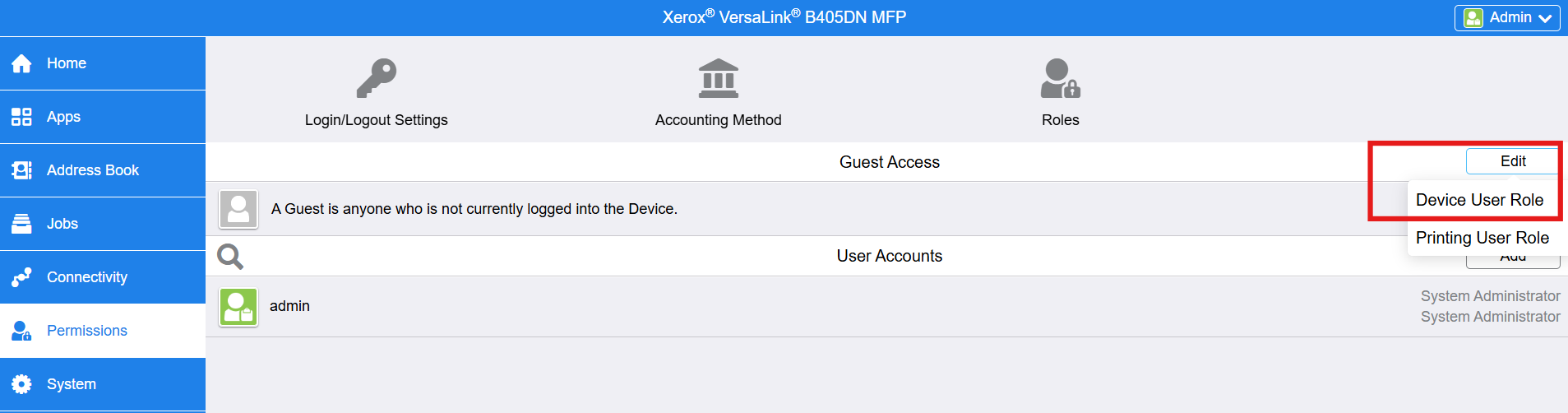Open Login/Logout Settings key icon
Viewport: 1568px width, 413px height.
(x=377, y=79)
